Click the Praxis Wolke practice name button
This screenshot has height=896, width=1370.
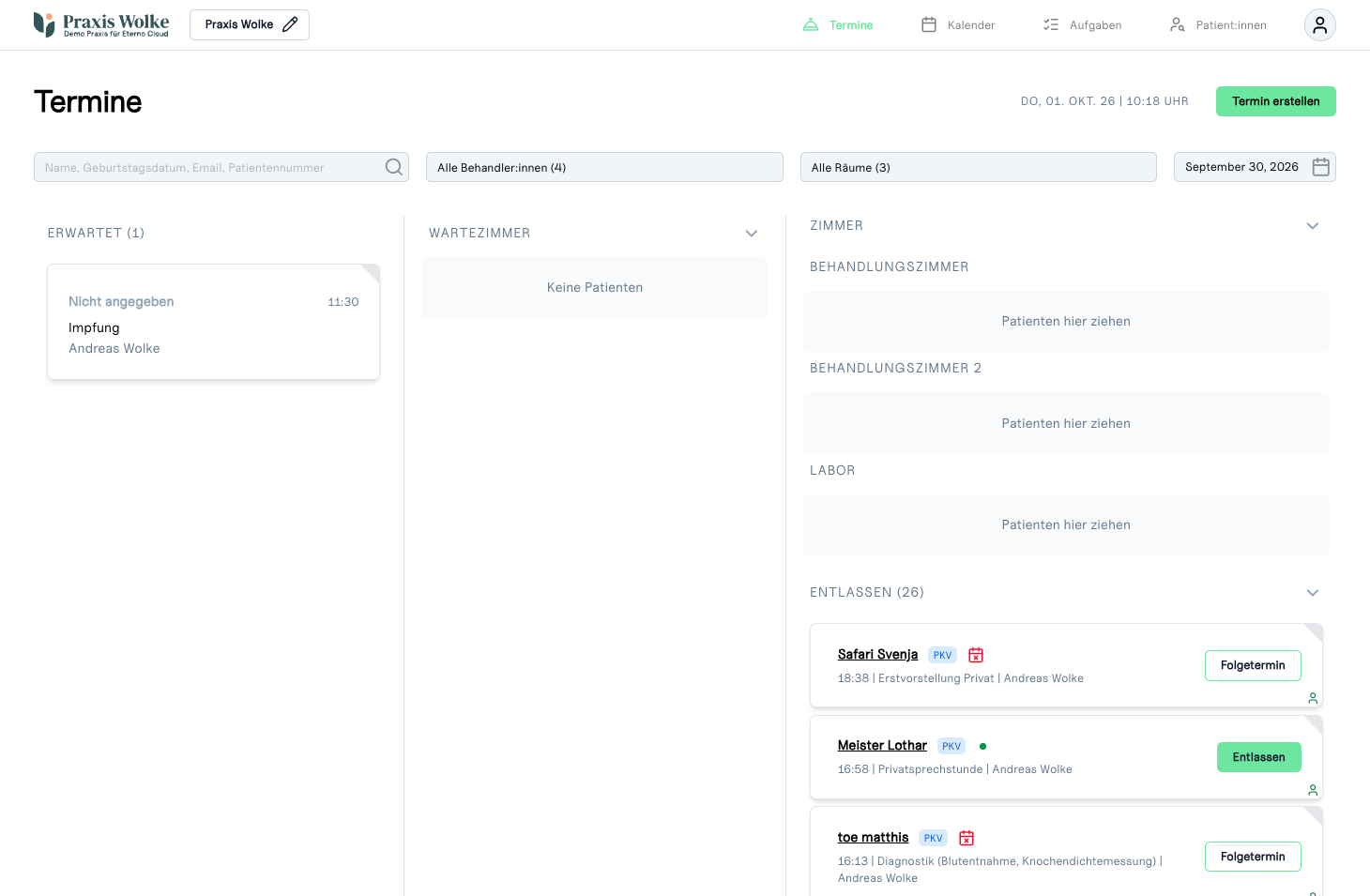[x=250, y=24]
